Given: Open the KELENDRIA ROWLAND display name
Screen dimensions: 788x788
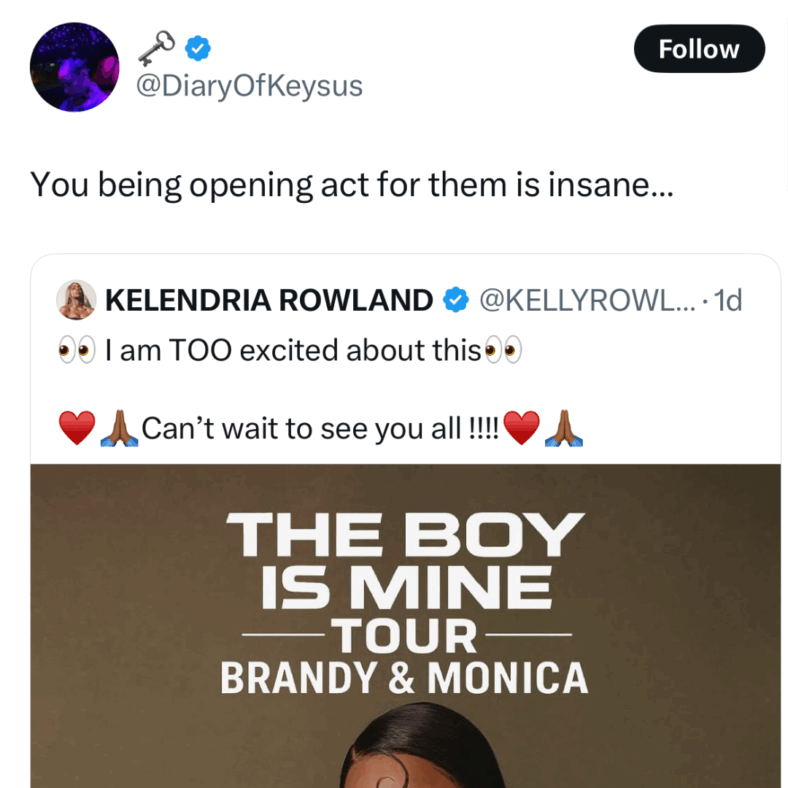Looking at the screenshot, I should [269, 300].
